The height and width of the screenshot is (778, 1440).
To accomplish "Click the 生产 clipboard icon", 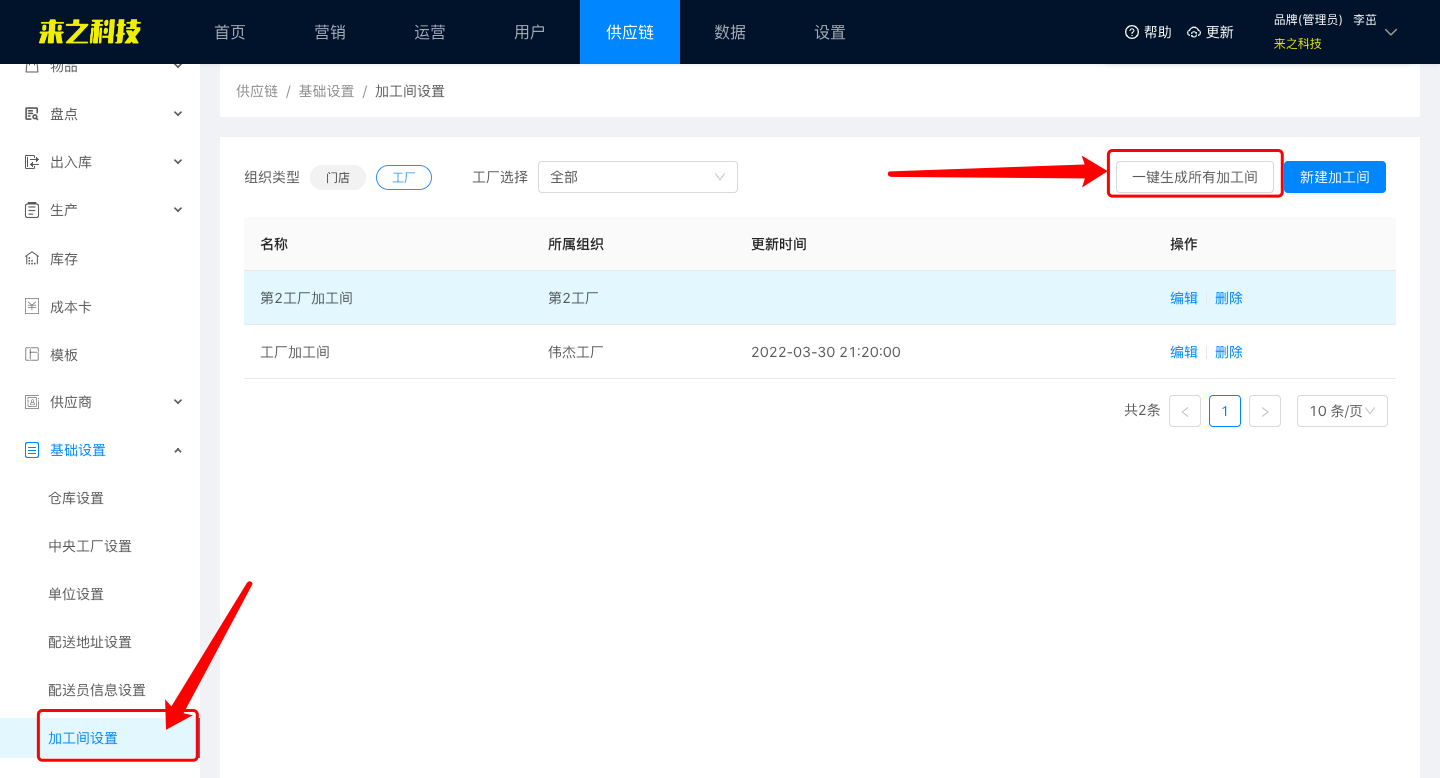I will tap(32, 210).
